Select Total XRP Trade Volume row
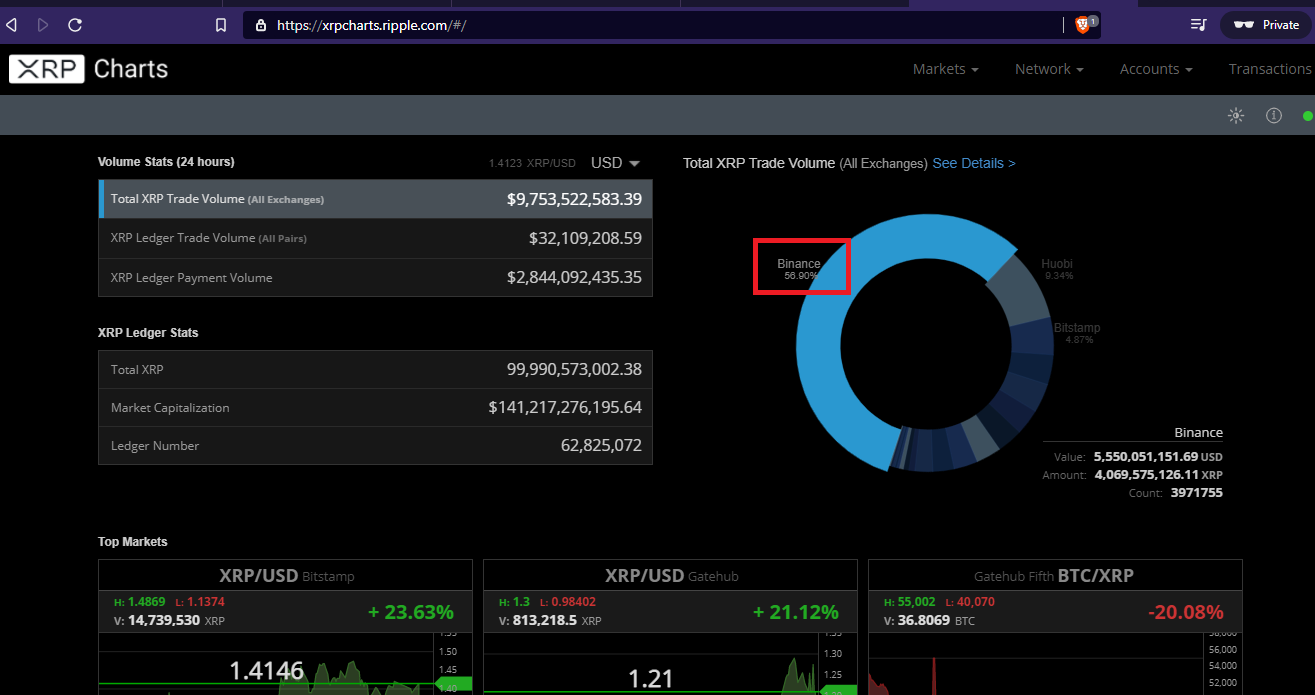 pyautogui.click(x=375, y=199)
